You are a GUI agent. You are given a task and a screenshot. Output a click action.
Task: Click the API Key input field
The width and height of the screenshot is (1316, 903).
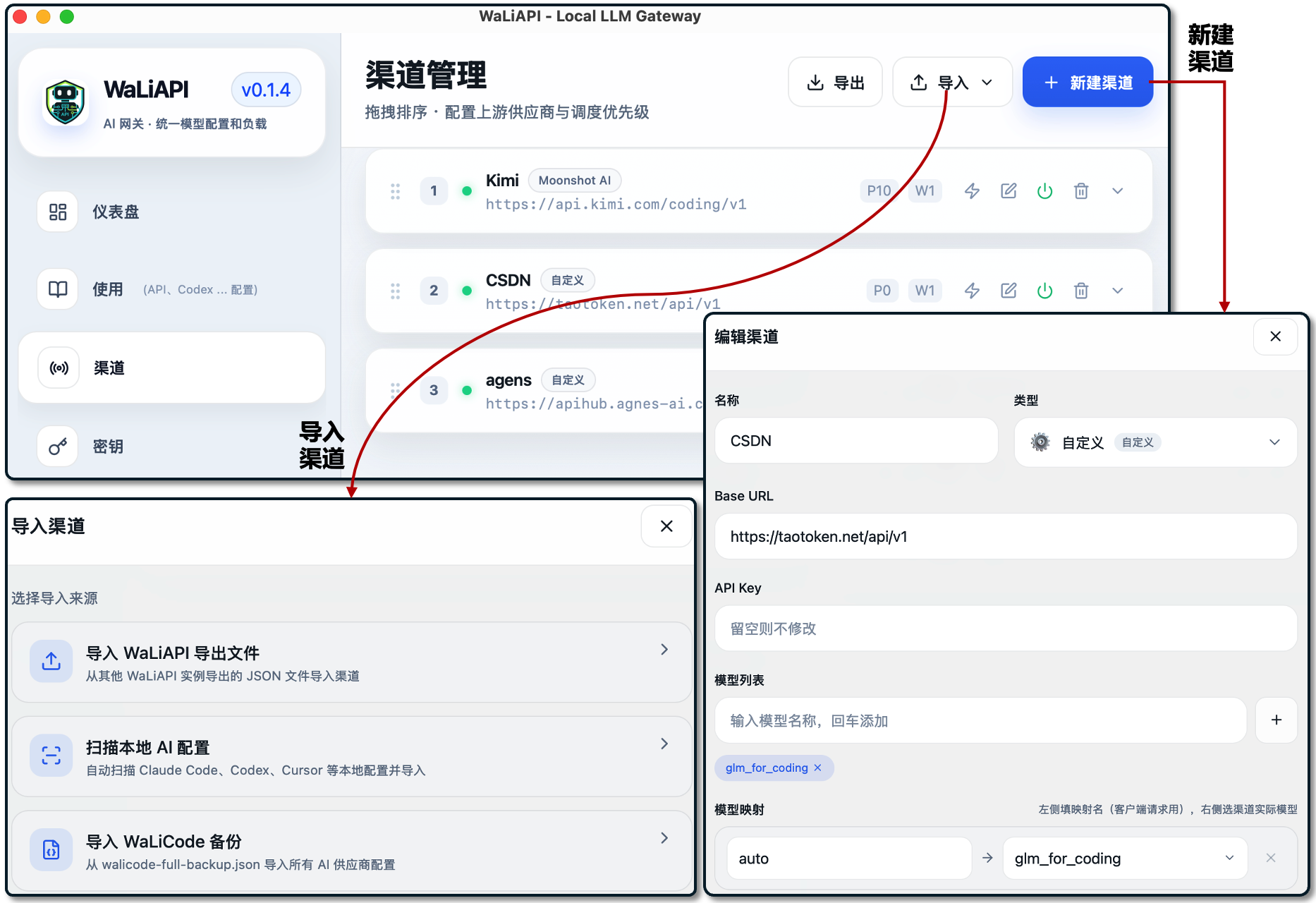pos(1006,629)
